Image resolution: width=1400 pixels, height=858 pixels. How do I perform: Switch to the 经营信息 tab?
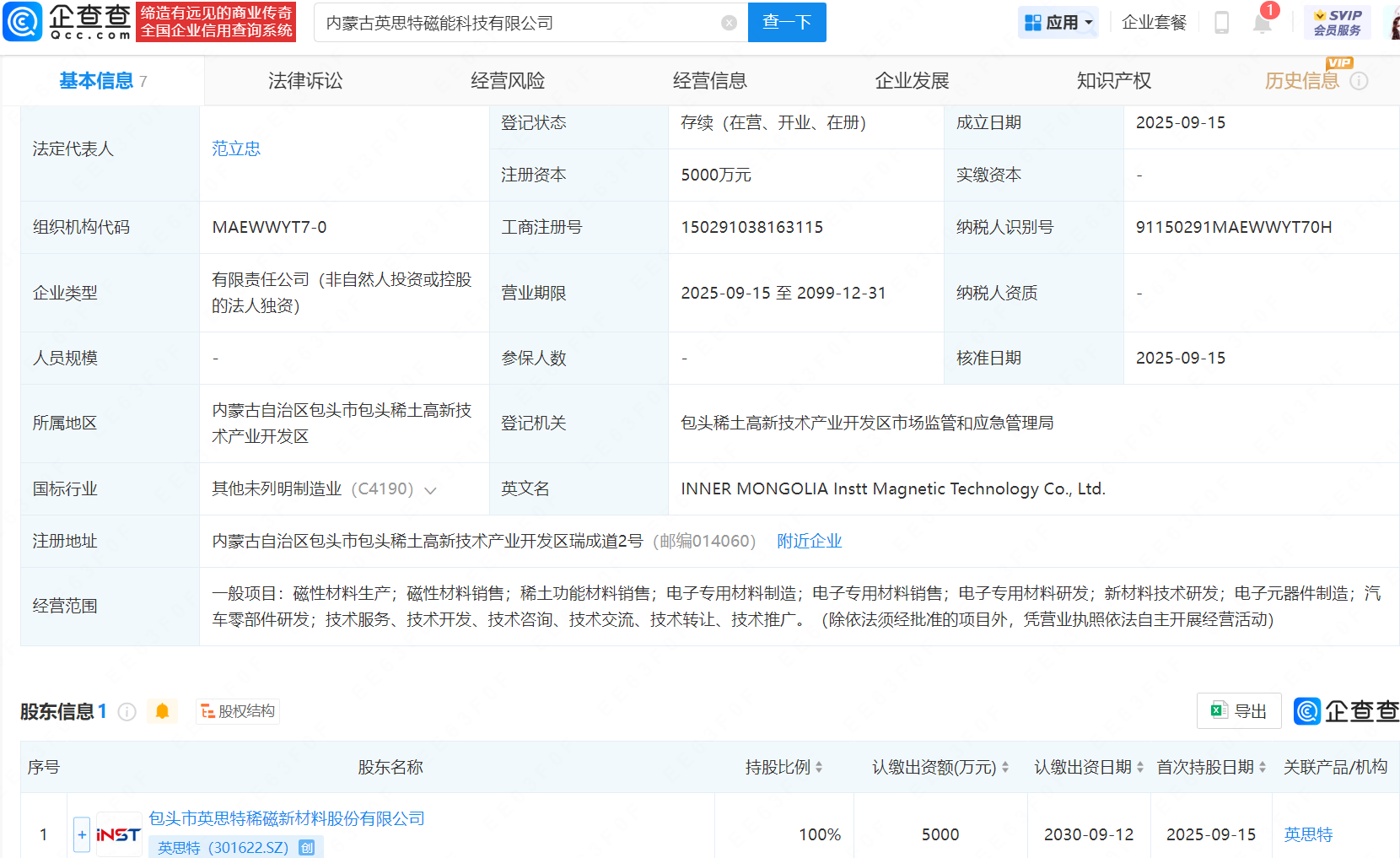coord(710,81)
